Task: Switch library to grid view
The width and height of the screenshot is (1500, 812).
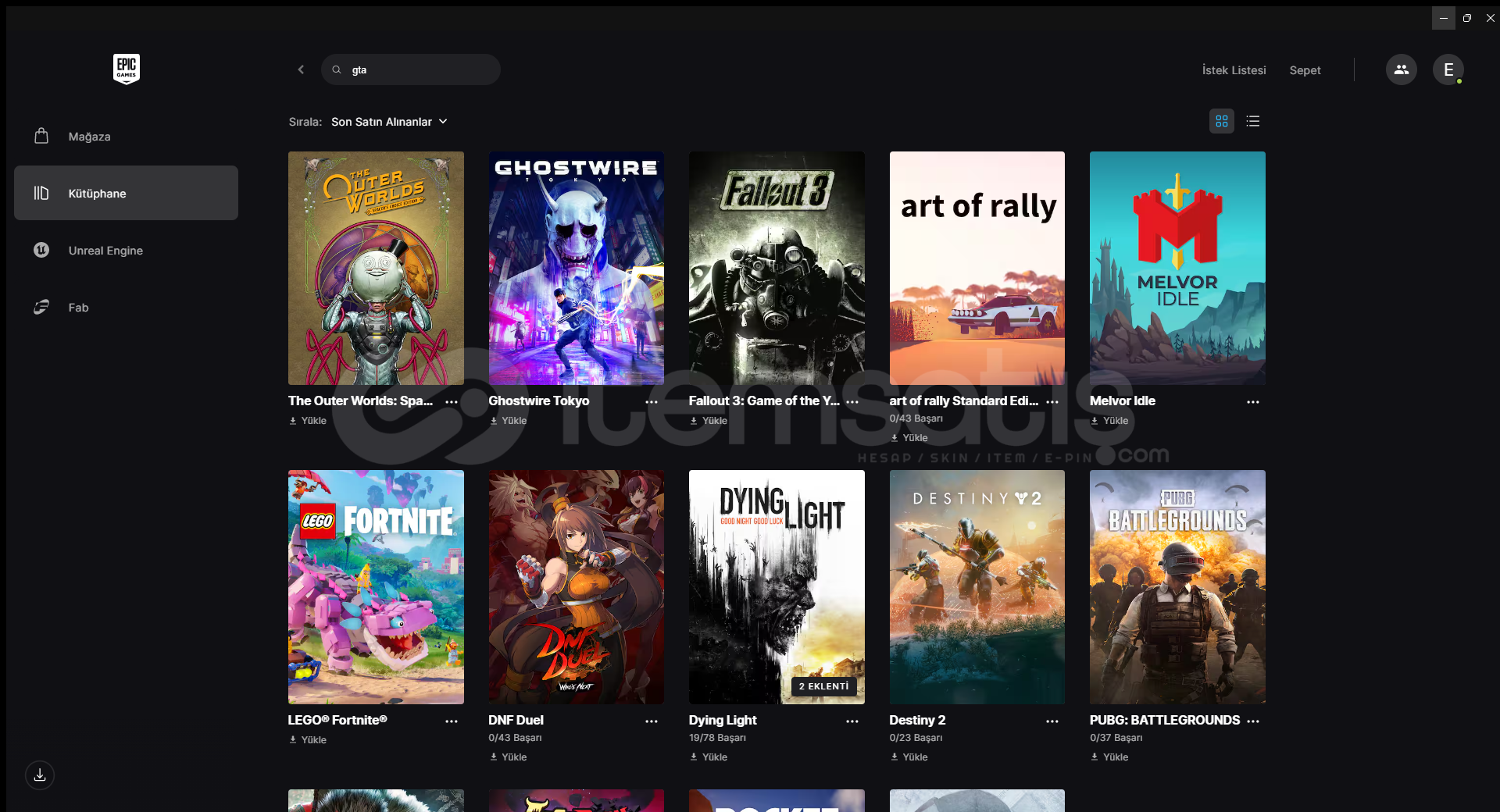Action: click(1222, 121)
